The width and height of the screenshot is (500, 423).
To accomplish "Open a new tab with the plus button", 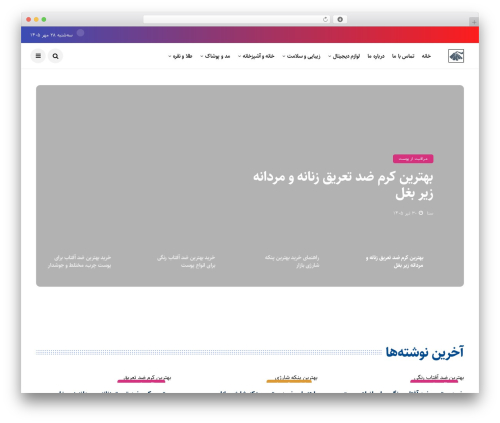I will click(x=474, y=22).
